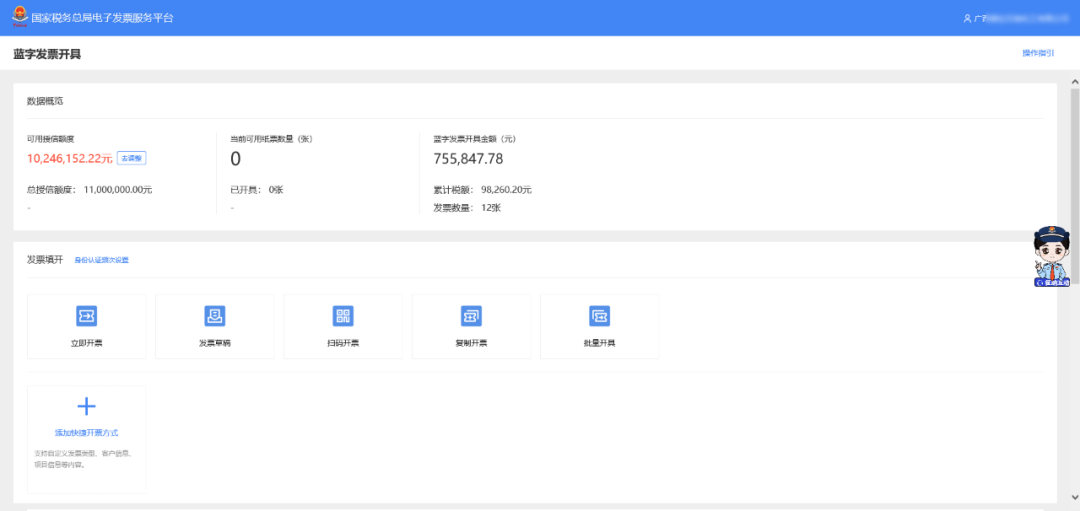Choose the 批量开具 batch issue icon
Viewport: 1080px width, 511px height.
pos(599,315)
